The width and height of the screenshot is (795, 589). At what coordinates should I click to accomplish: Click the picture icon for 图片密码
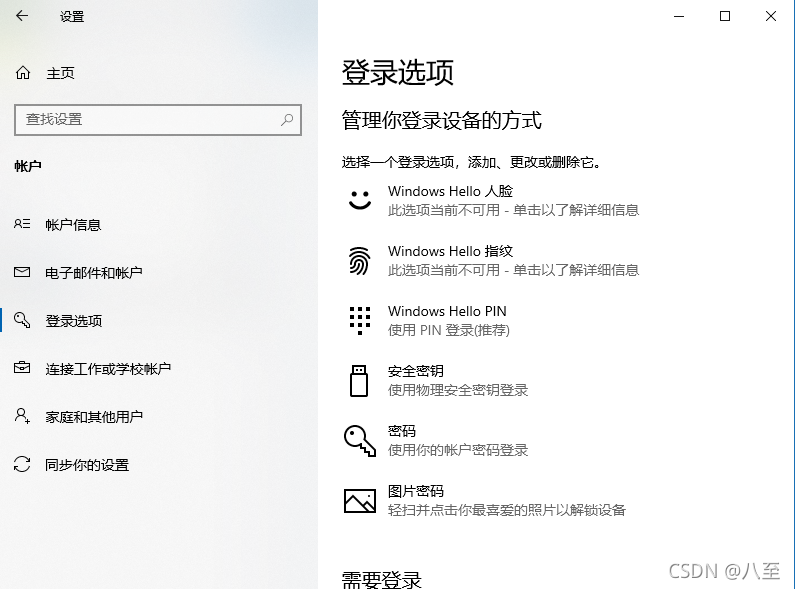(360, 501)
